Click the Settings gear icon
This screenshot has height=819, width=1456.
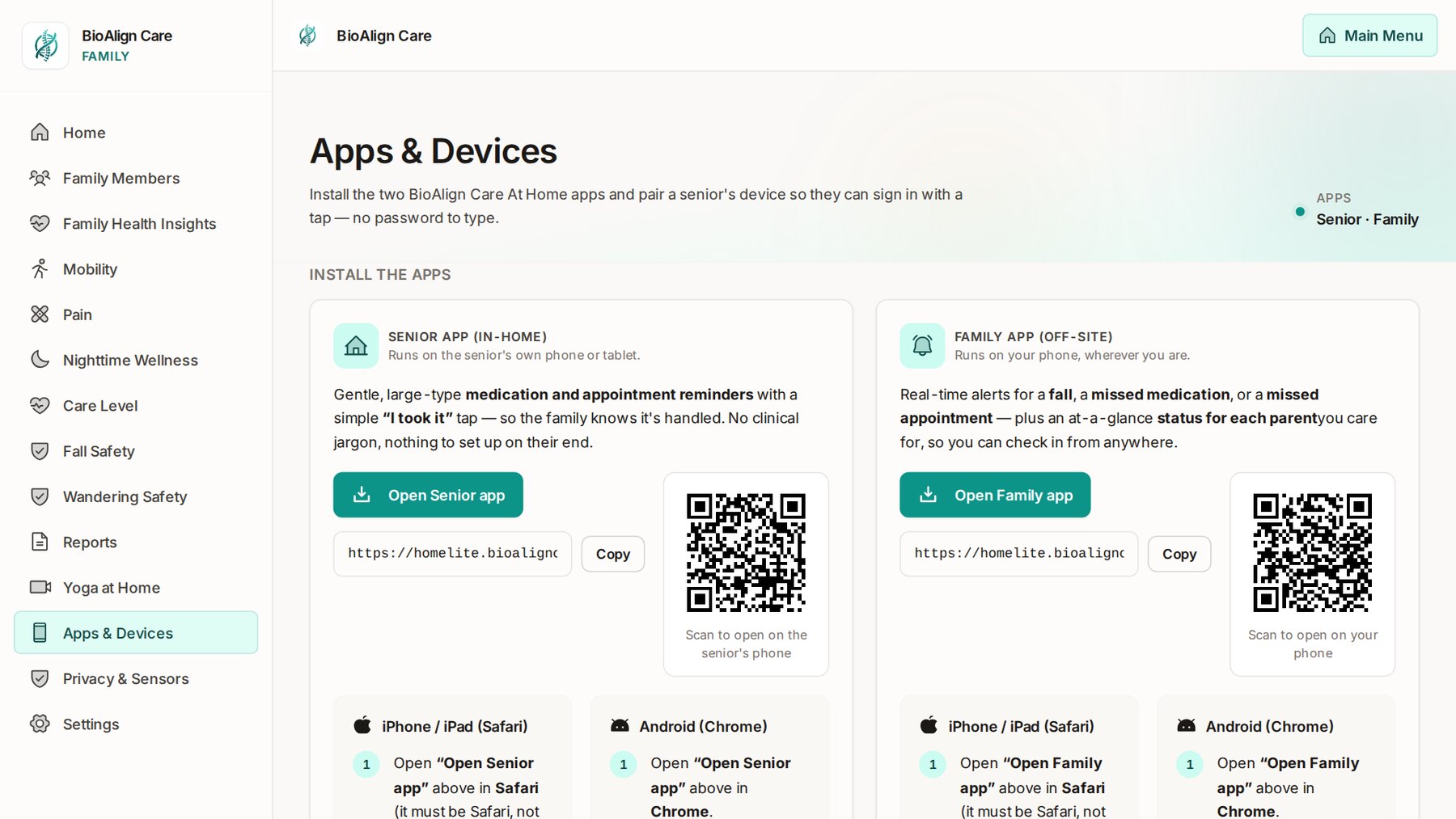tap(40, 724)
